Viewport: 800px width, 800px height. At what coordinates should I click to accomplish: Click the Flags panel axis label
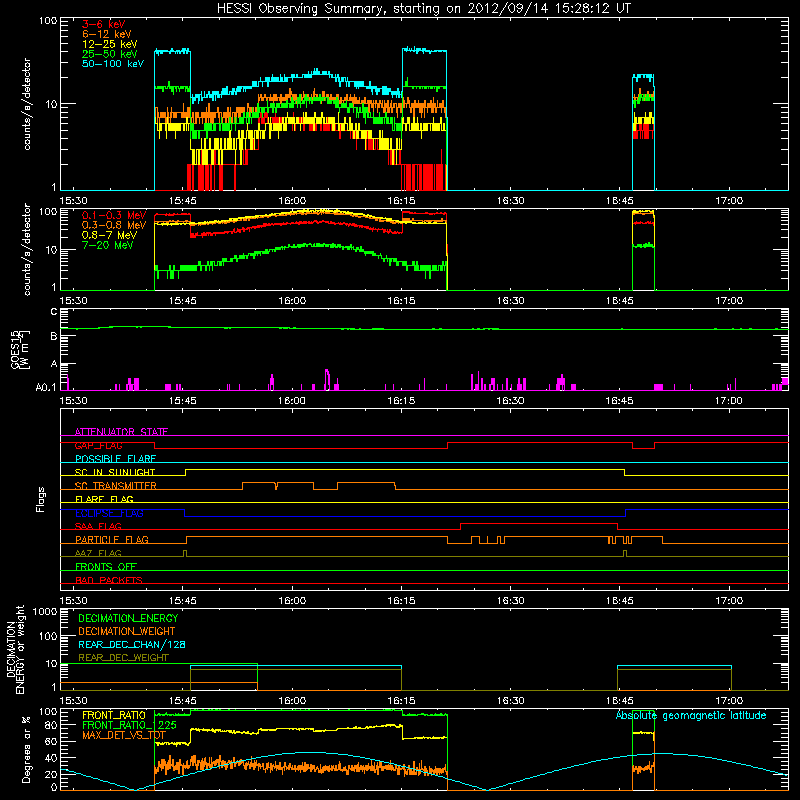pyautogui.click(x=41, y=499)
